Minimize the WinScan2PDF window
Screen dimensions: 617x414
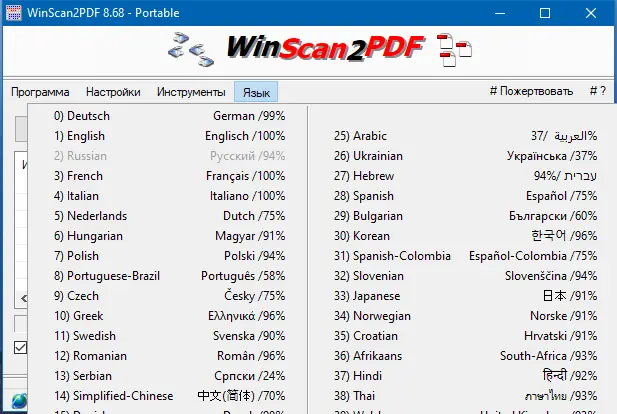(x=500, y=13)
